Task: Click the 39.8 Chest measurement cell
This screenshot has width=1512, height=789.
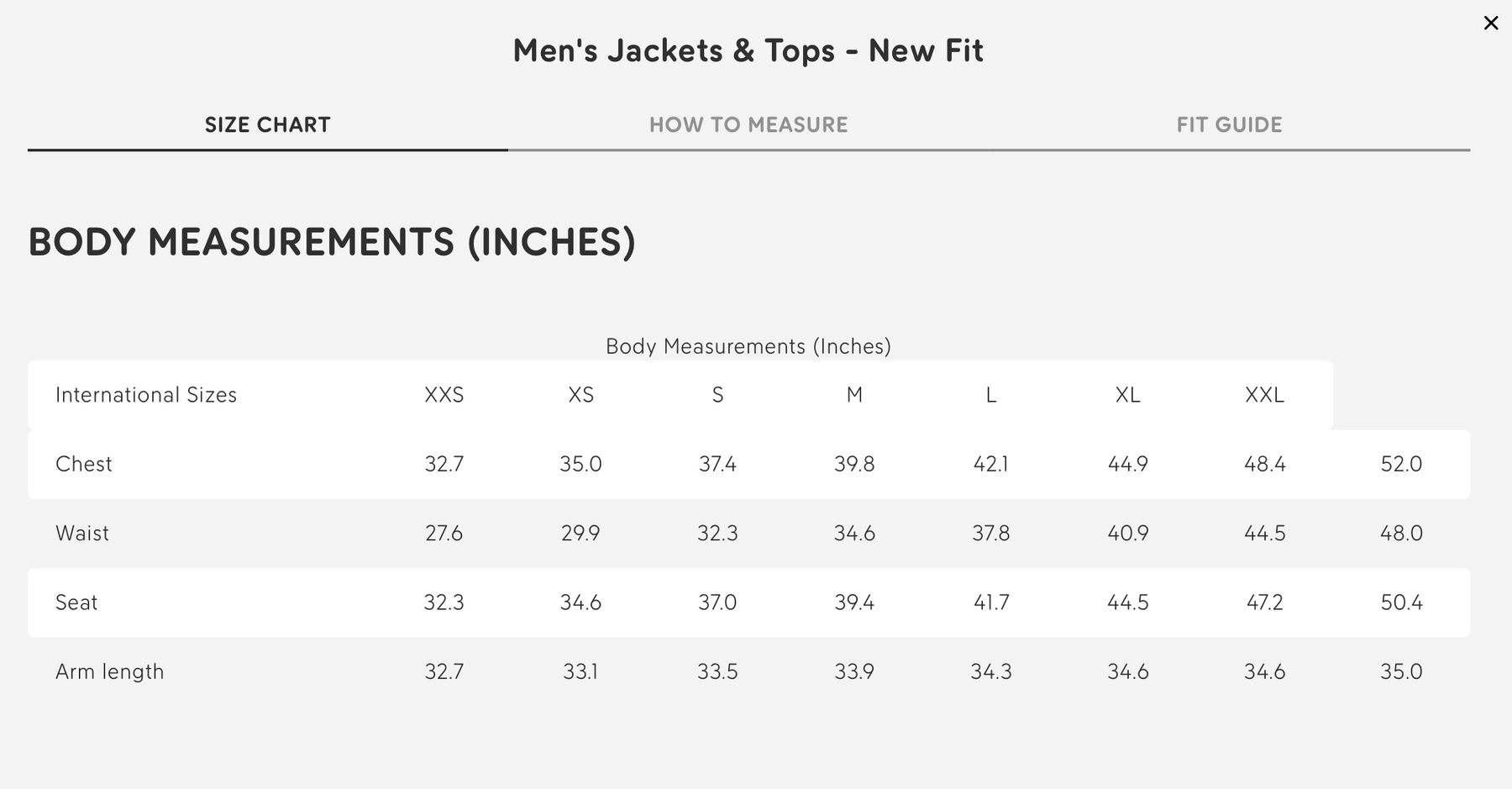Action: (854, 464)
